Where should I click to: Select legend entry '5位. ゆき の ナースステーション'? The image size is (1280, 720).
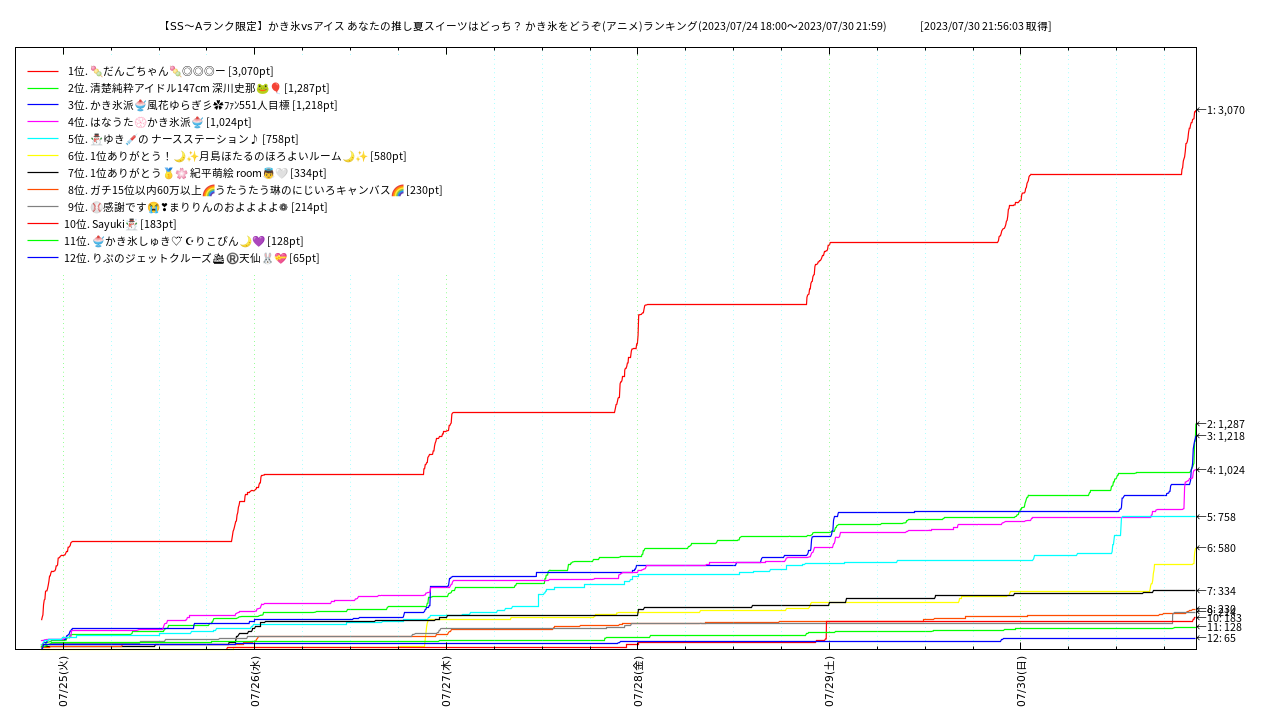[x=183, y=139]
